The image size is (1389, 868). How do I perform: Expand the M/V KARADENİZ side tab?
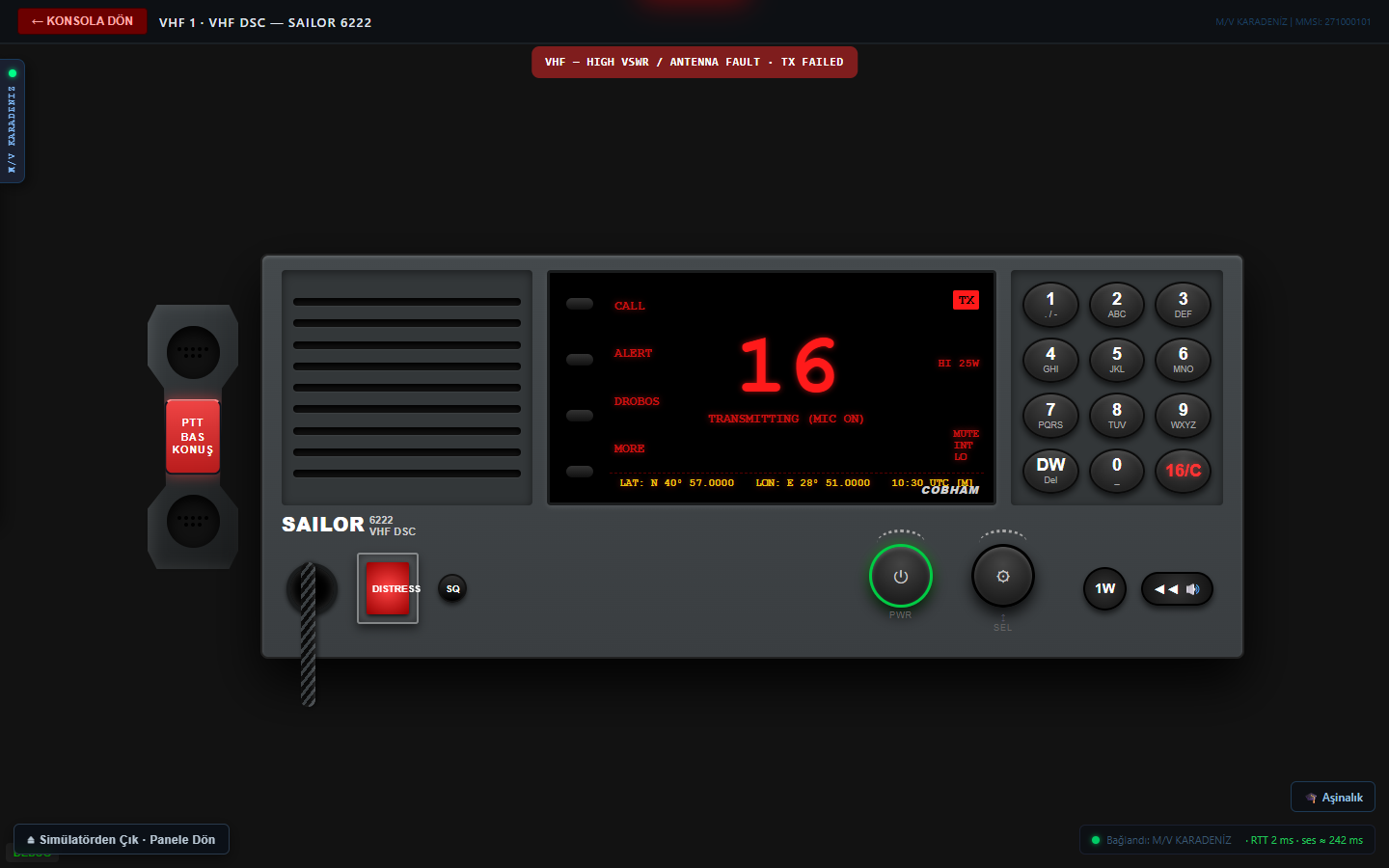(13, 122)
